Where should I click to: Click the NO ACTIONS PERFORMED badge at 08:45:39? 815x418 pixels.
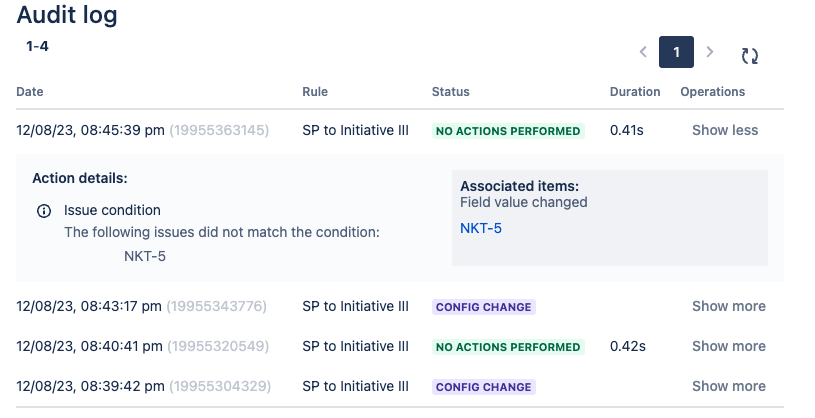click(508, 131)
